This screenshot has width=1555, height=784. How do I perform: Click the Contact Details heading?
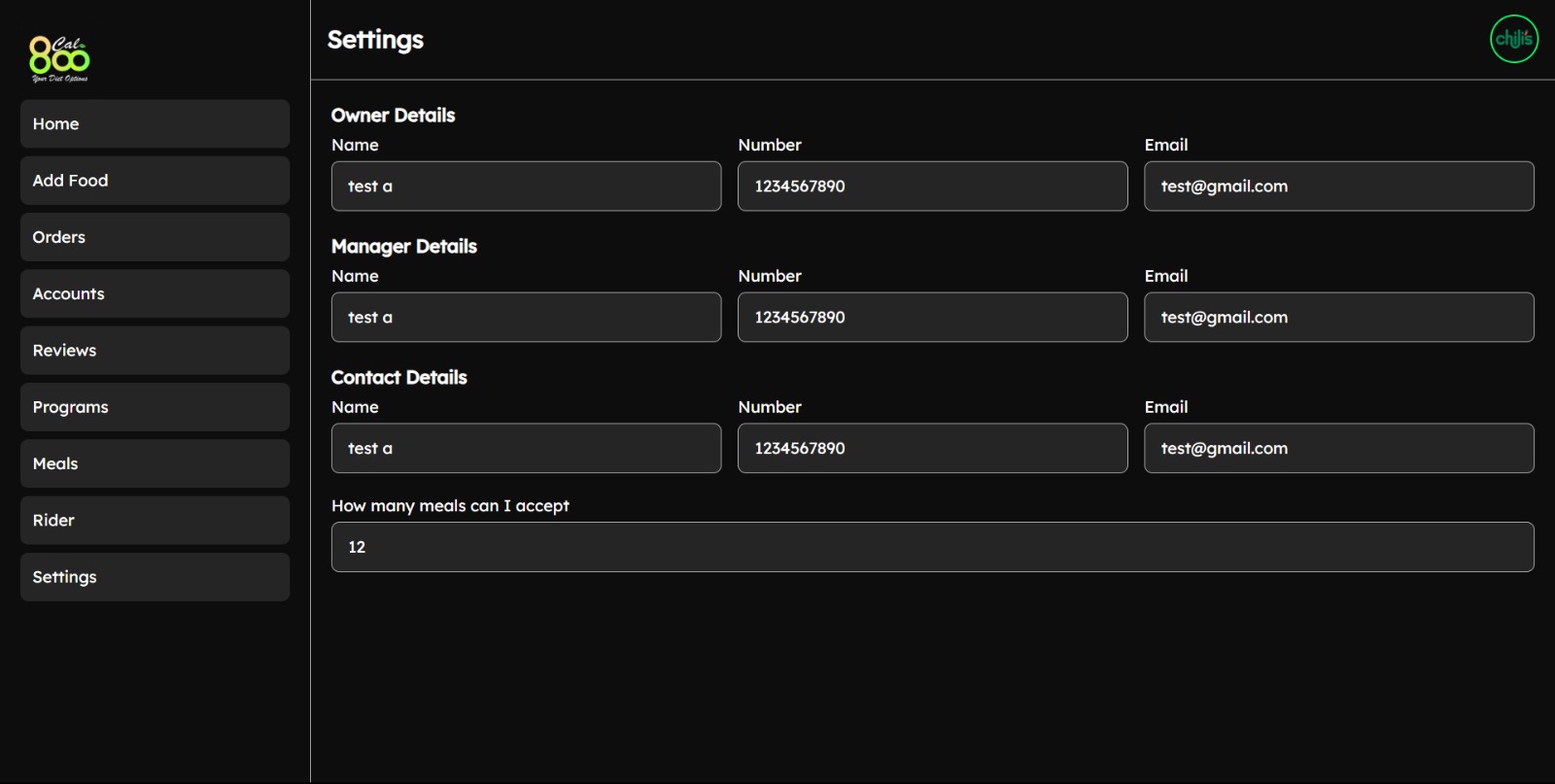pyautogui.click(x=399, y=377)
